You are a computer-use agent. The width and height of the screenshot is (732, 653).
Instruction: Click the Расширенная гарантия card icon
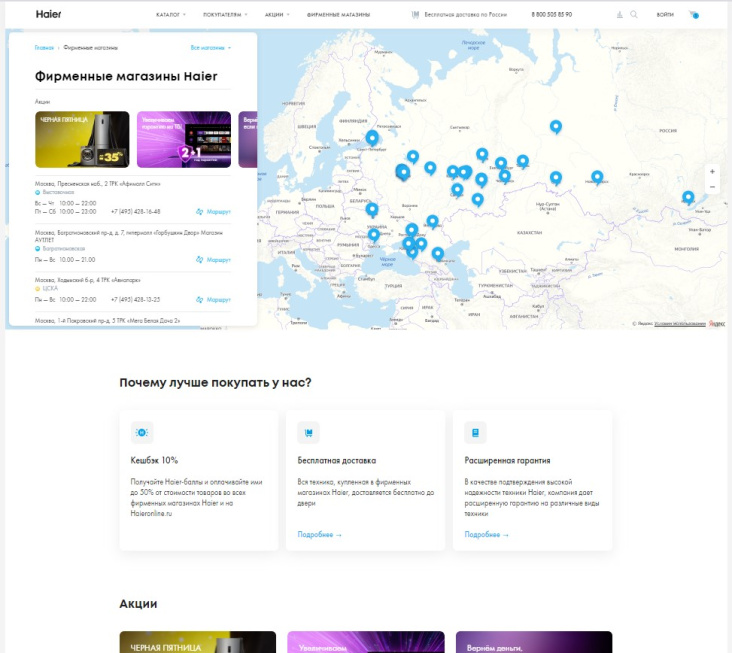click(475, 433)
